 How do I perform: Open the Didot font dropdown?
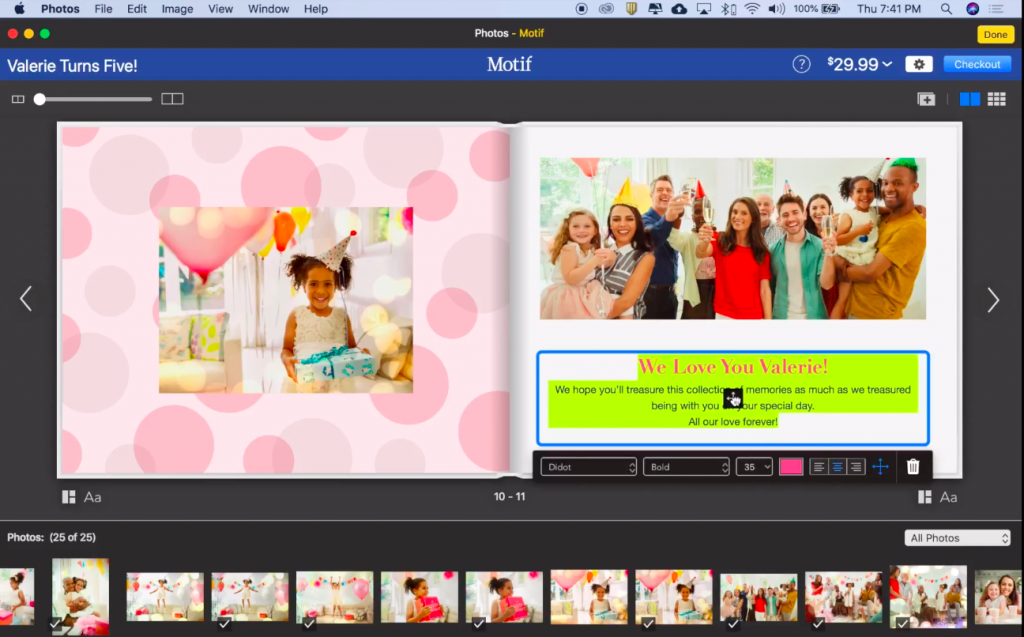point(588,466)
